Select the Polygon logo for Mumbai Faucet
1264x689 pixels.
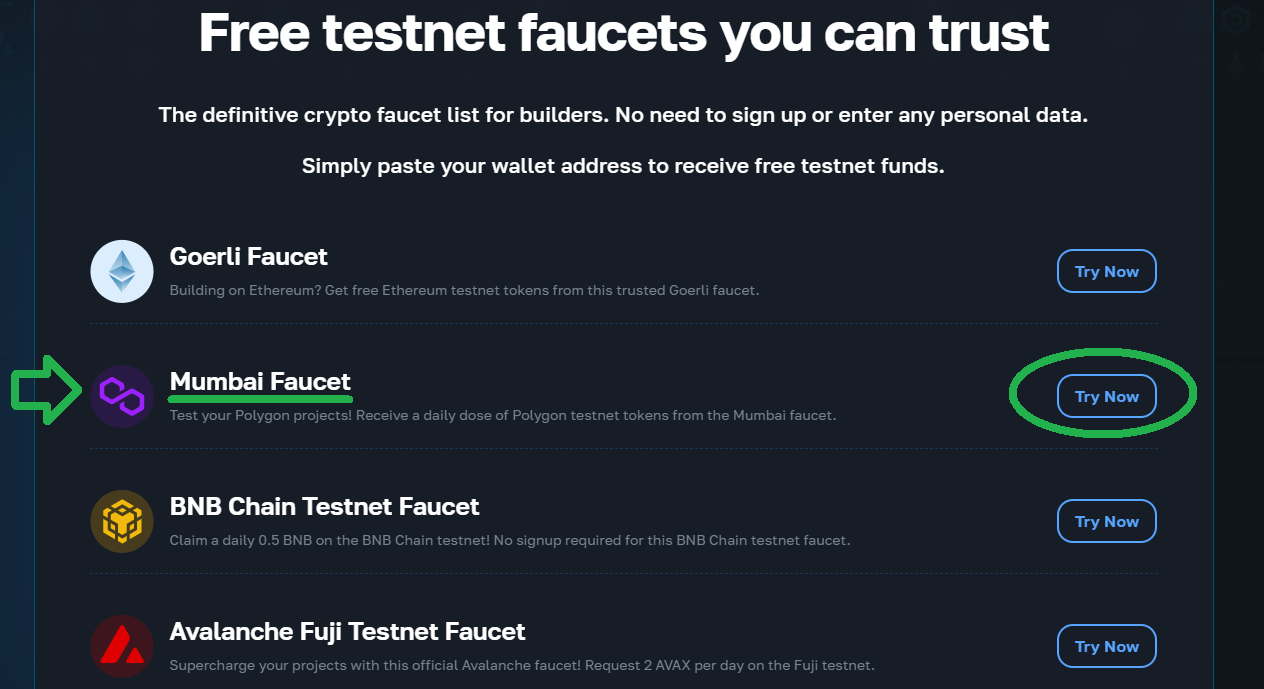tap(122, 396)
